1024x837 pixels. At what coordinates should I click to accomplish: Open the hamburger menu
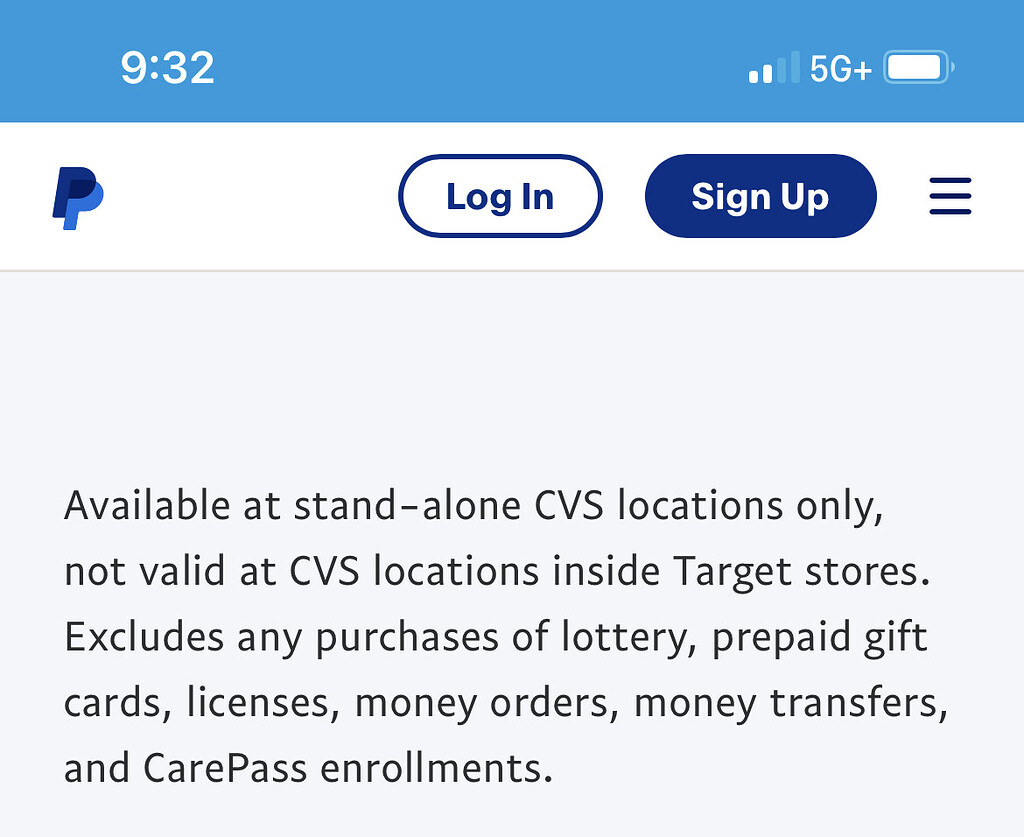(x=950, y=197)
